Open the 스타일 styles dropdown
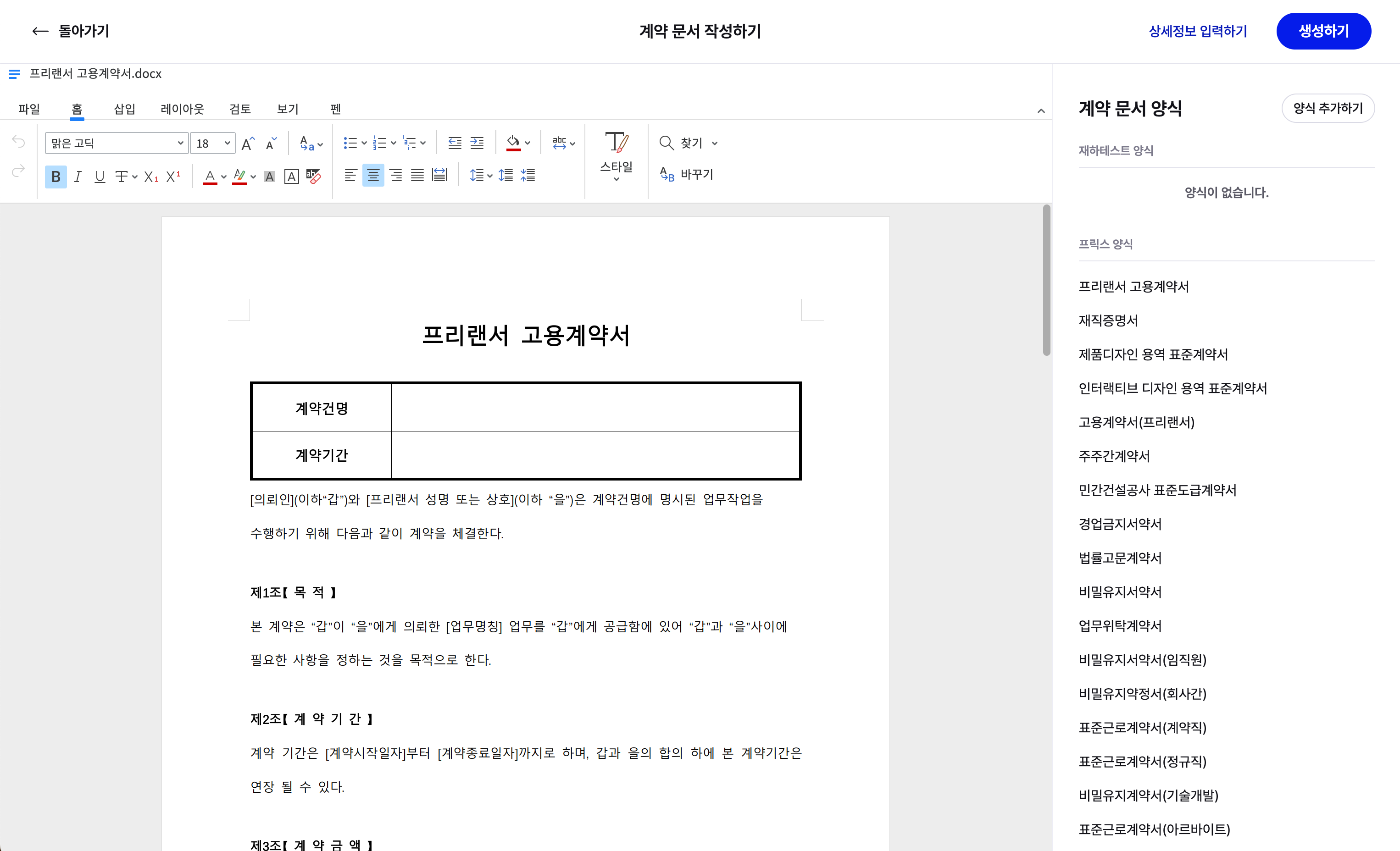This screenshot has height=851, width=1400. (616, 156)
